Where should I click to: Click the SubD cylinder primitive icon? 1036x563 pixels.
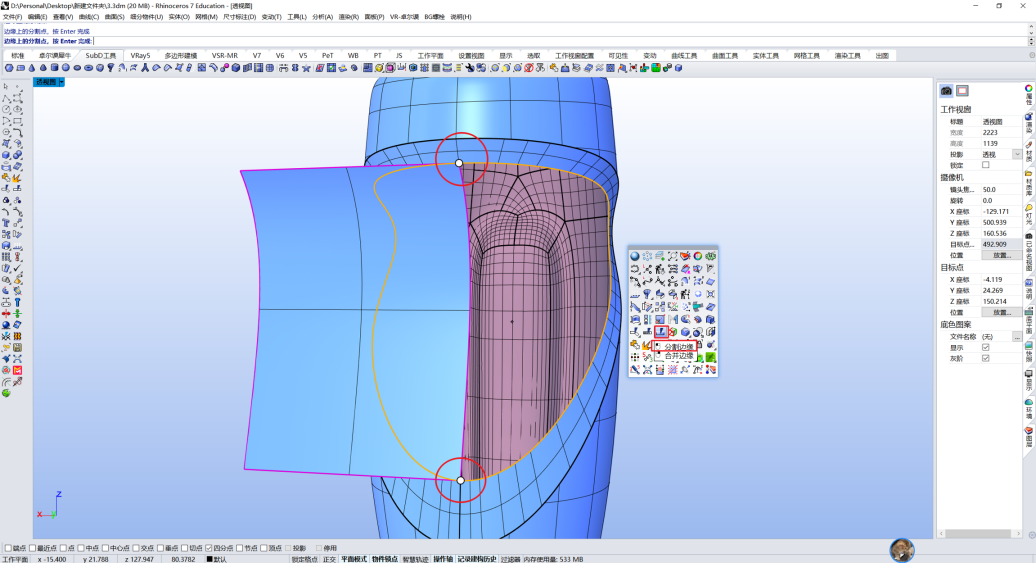tap(54, 67)
